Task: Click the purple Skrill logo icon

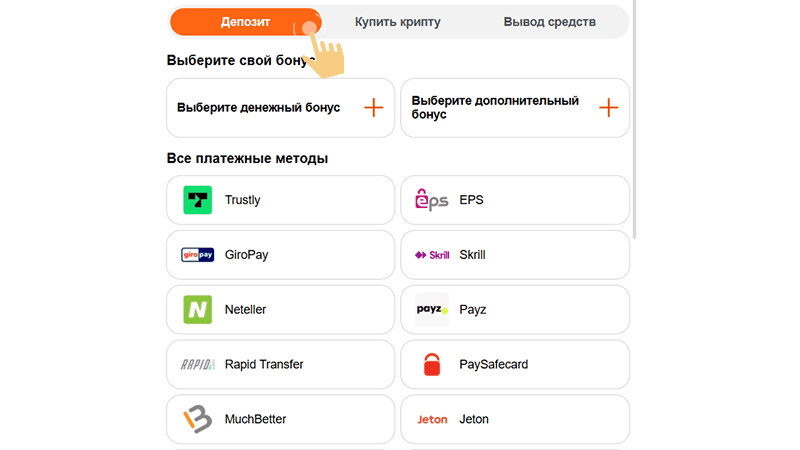Action: click(x=432, y=255)
